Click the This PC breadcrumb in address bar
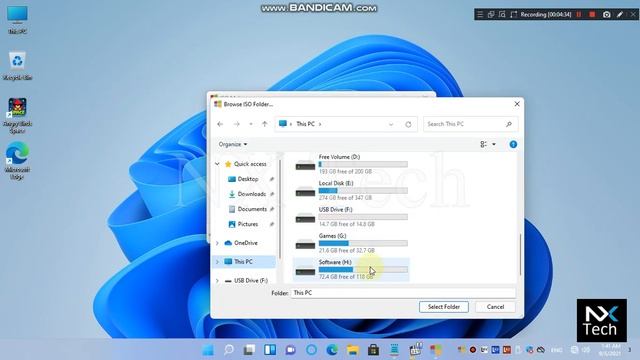Viewport: 640px width, 360px height. tap(305, 124)
